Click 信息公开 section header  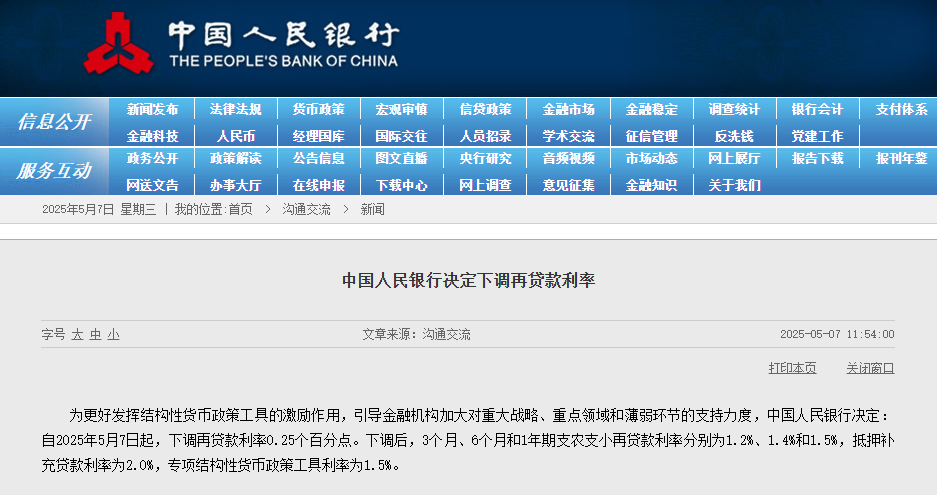click(54, 122)
